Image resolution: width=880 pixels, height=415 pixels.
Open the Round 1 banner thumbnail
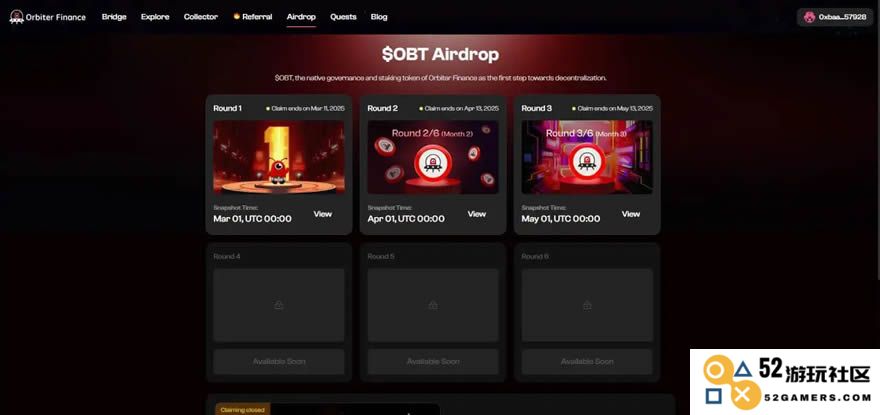(279, 157)
